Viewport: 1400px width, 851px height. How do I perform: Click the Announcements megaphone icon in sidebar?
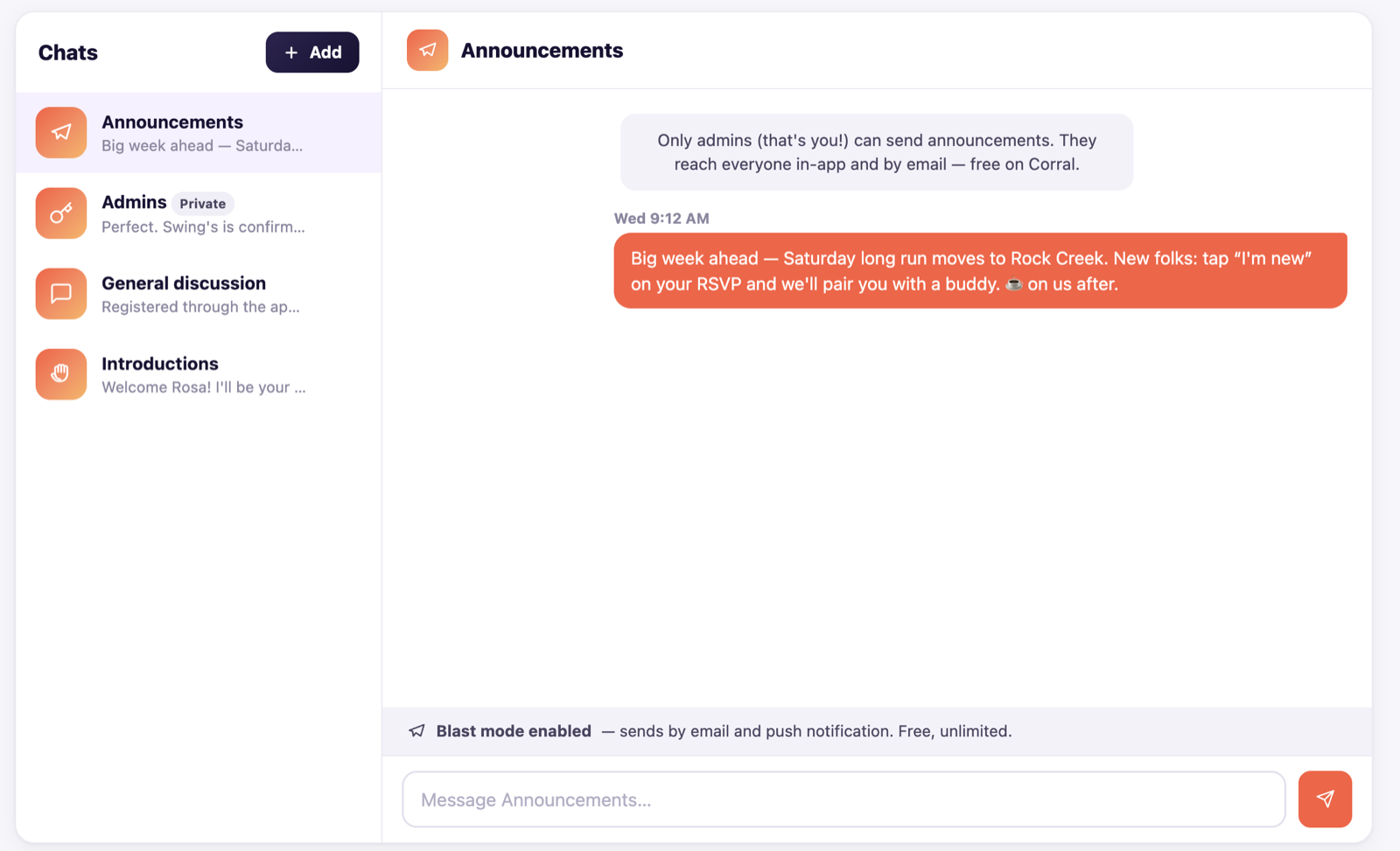(61, 133)
